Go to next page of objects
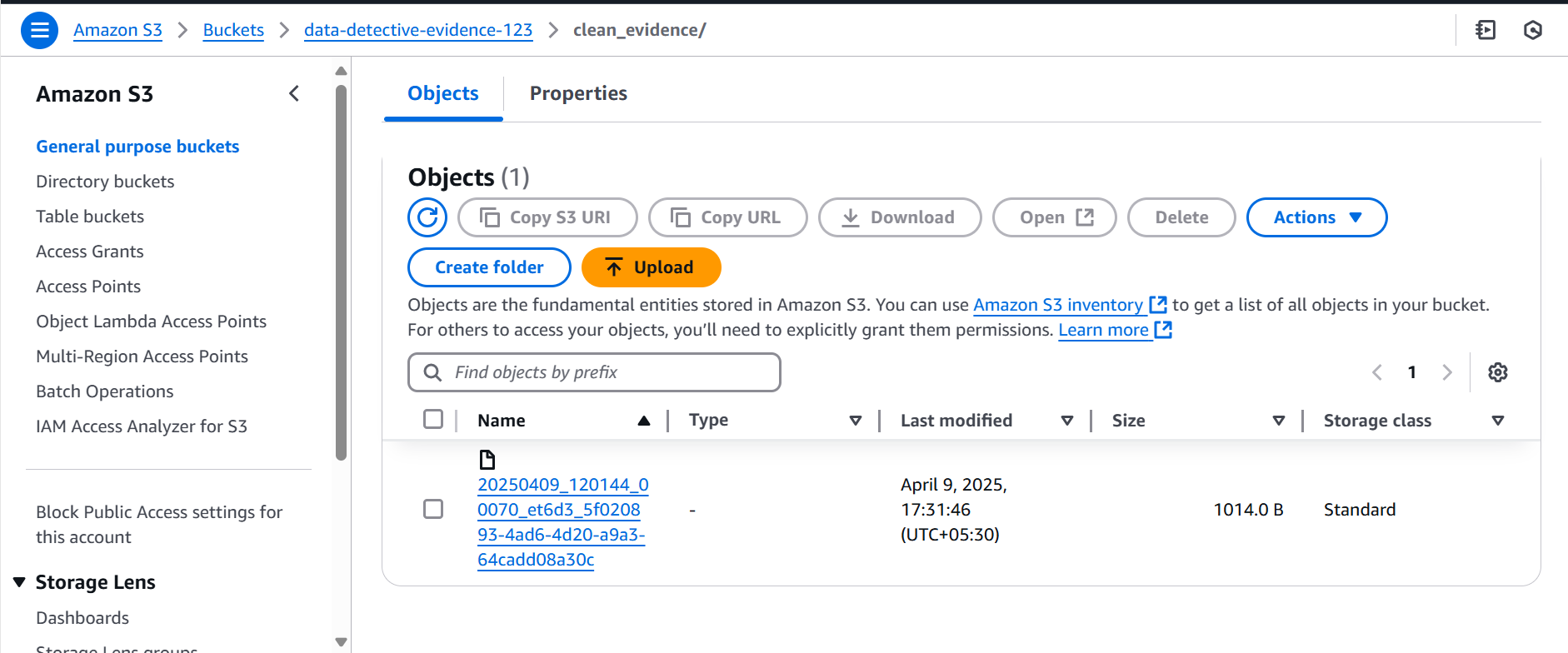 1447,372
